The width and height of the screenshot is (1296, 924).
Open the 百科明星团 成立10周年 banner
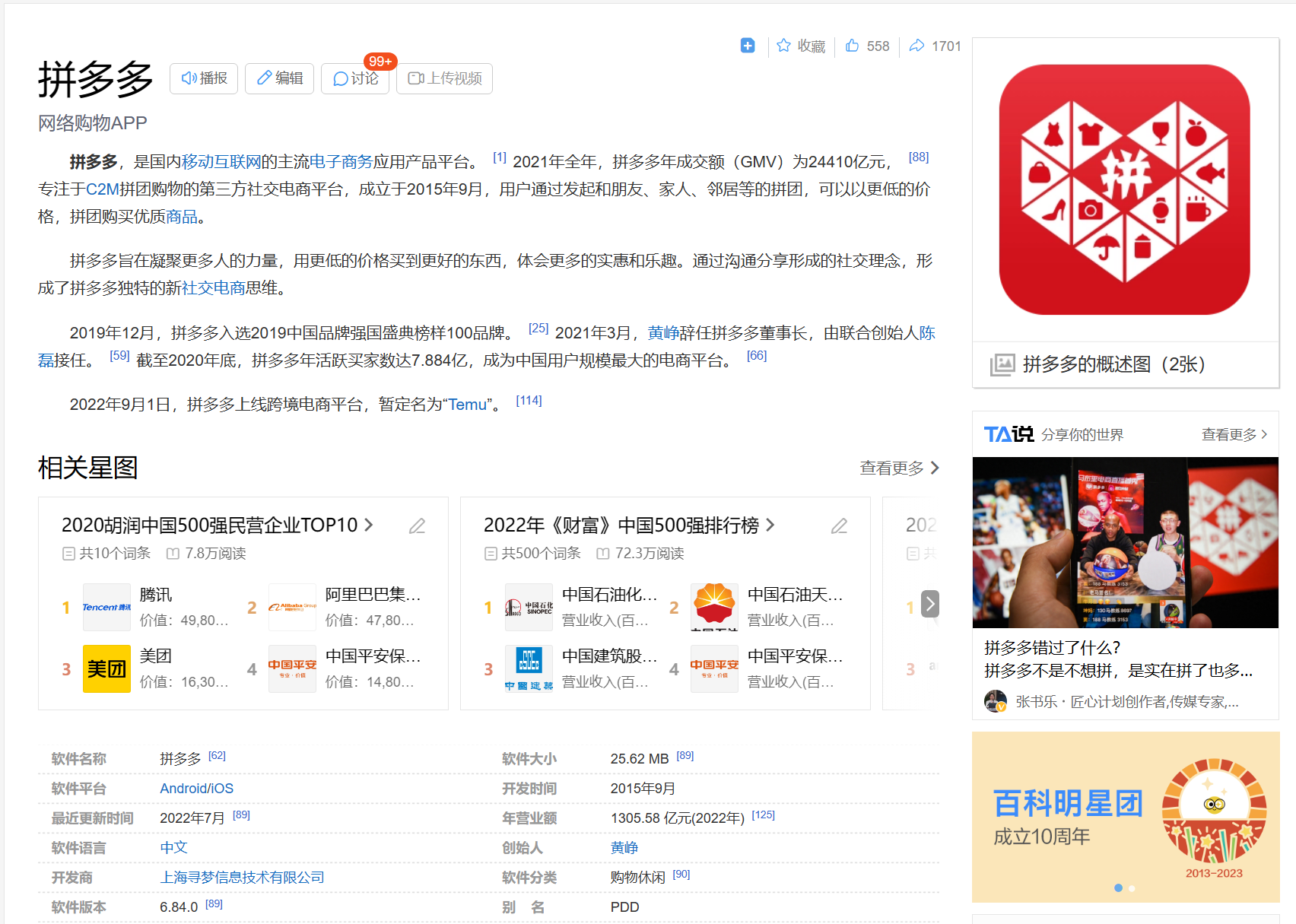1126,817
